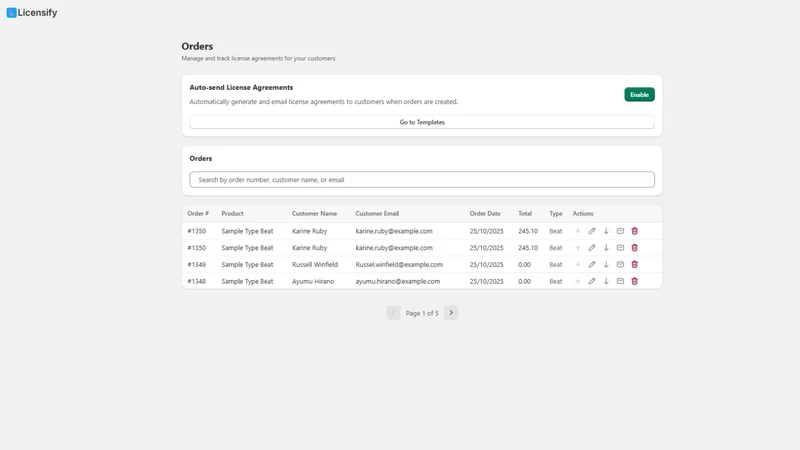Viewport: 800px width, 450px height.
Task: Click the Order Date column header
Action: coord(485,214)
